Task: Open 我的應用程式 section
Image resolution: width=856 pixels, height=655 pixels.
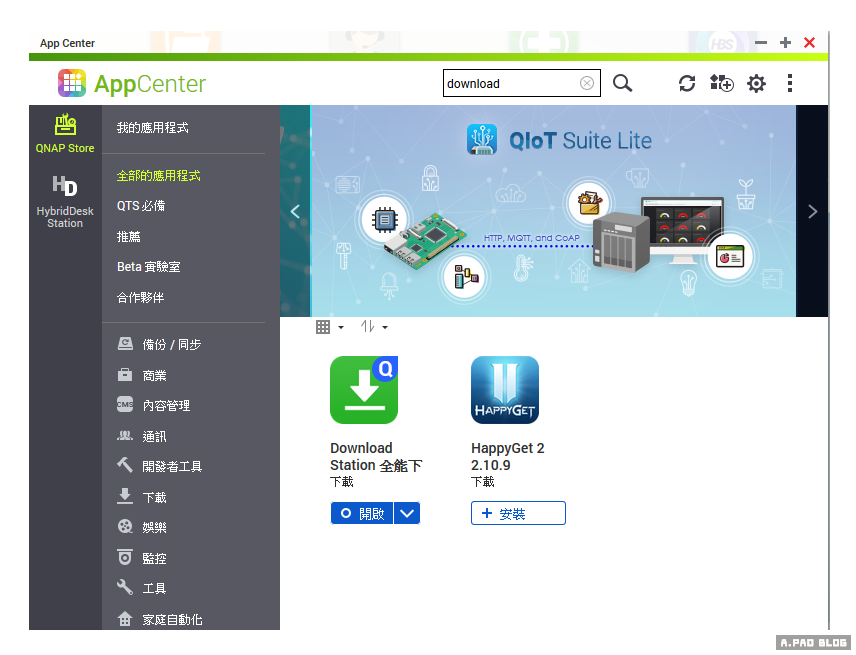Action: click(x=152, y=128)
